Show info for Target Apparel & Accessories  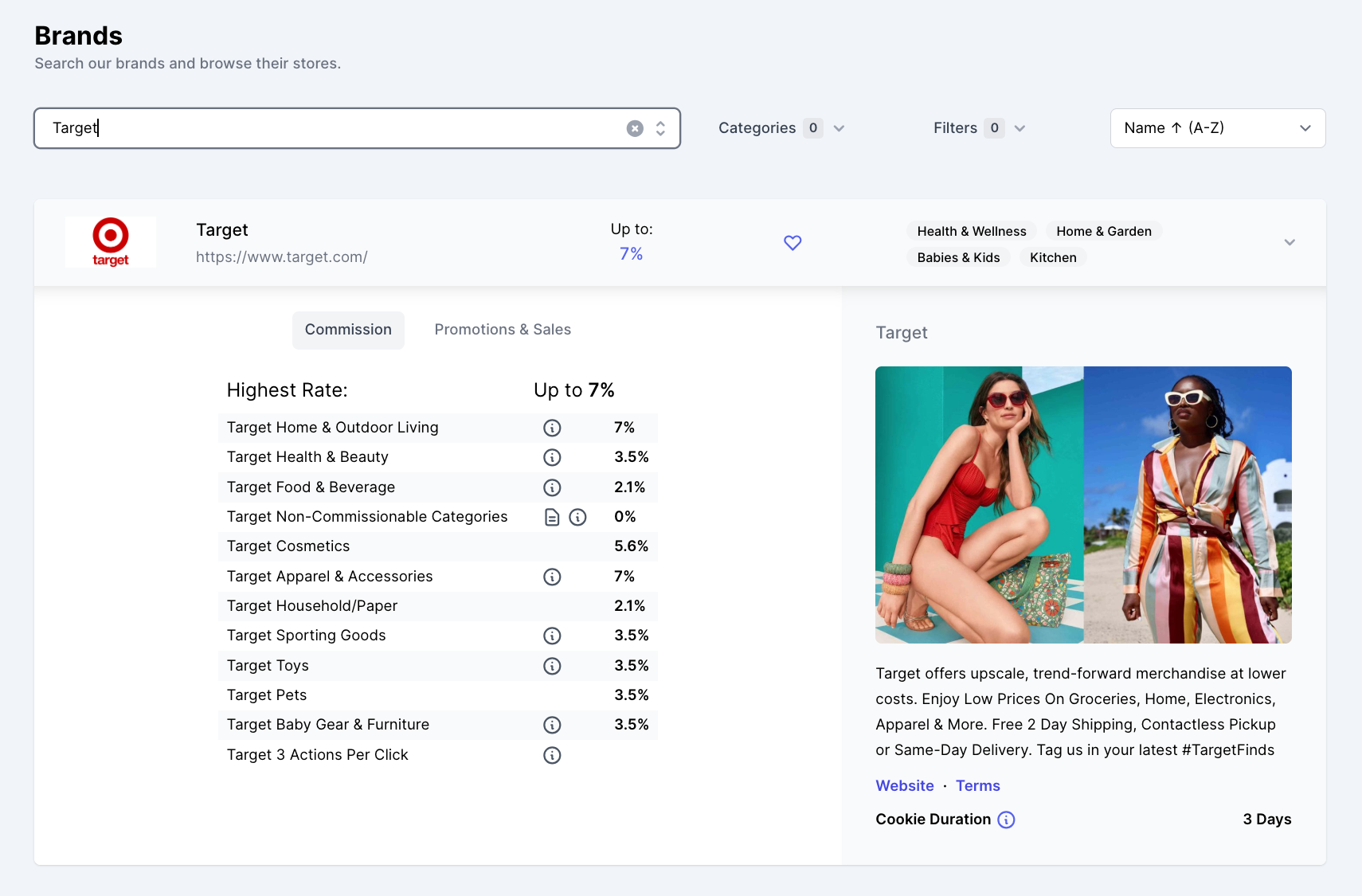[x=552, y=577]
